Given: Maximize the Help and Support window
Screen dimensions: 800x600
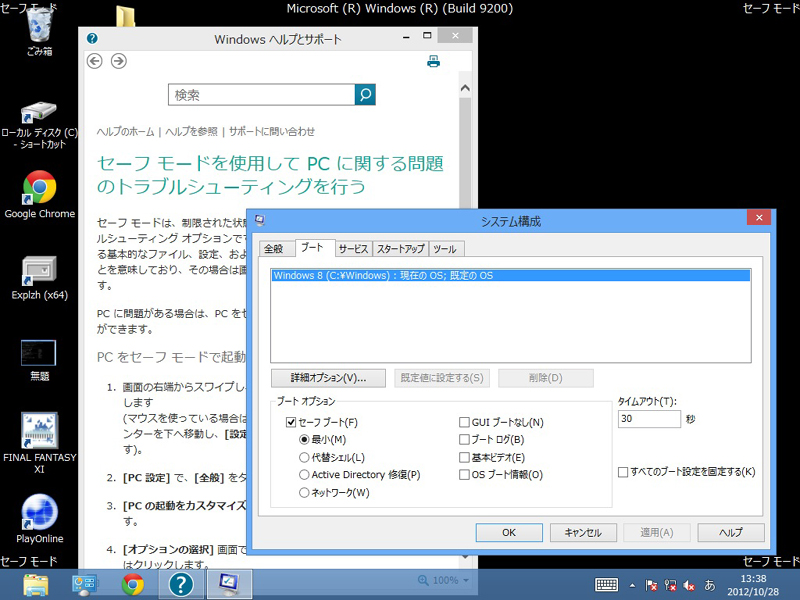Looking at the screenshot, I should coord(428,36).
